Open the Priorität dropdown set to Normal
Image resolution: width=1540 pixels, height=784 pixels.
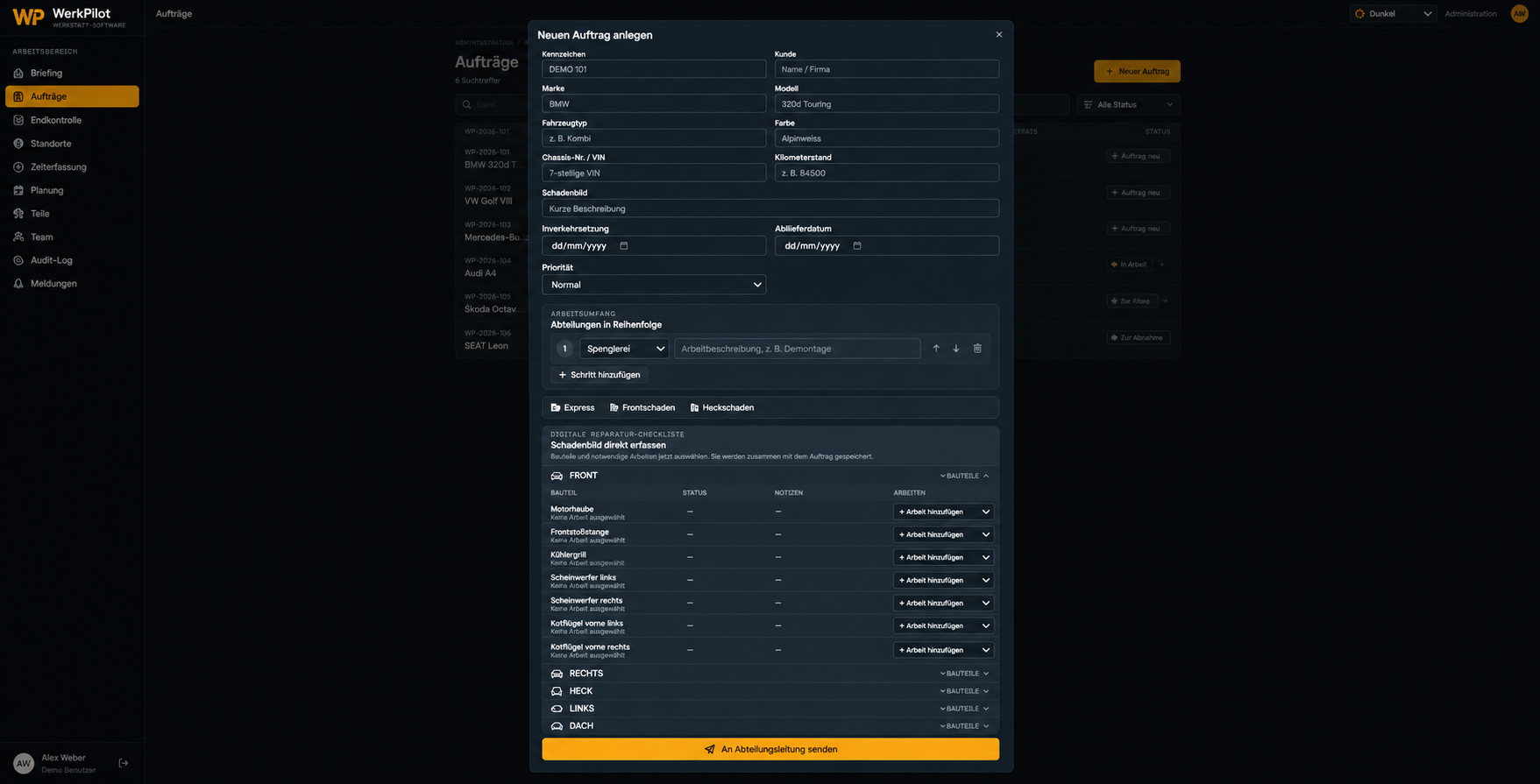pyautogui.click(x=654, y=285)
